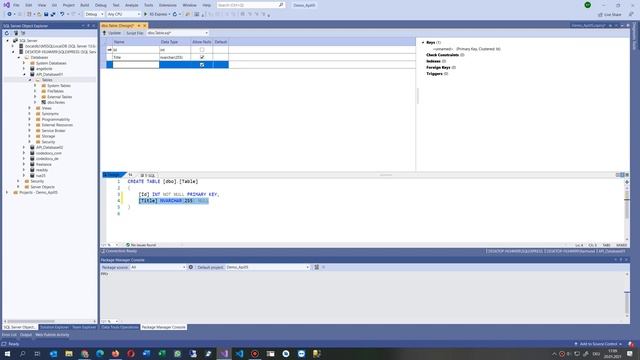The image size is (640, 360).
Task: Select the Programmability folder in the tree
Action: pyautogui.click(x=56, y=120)
